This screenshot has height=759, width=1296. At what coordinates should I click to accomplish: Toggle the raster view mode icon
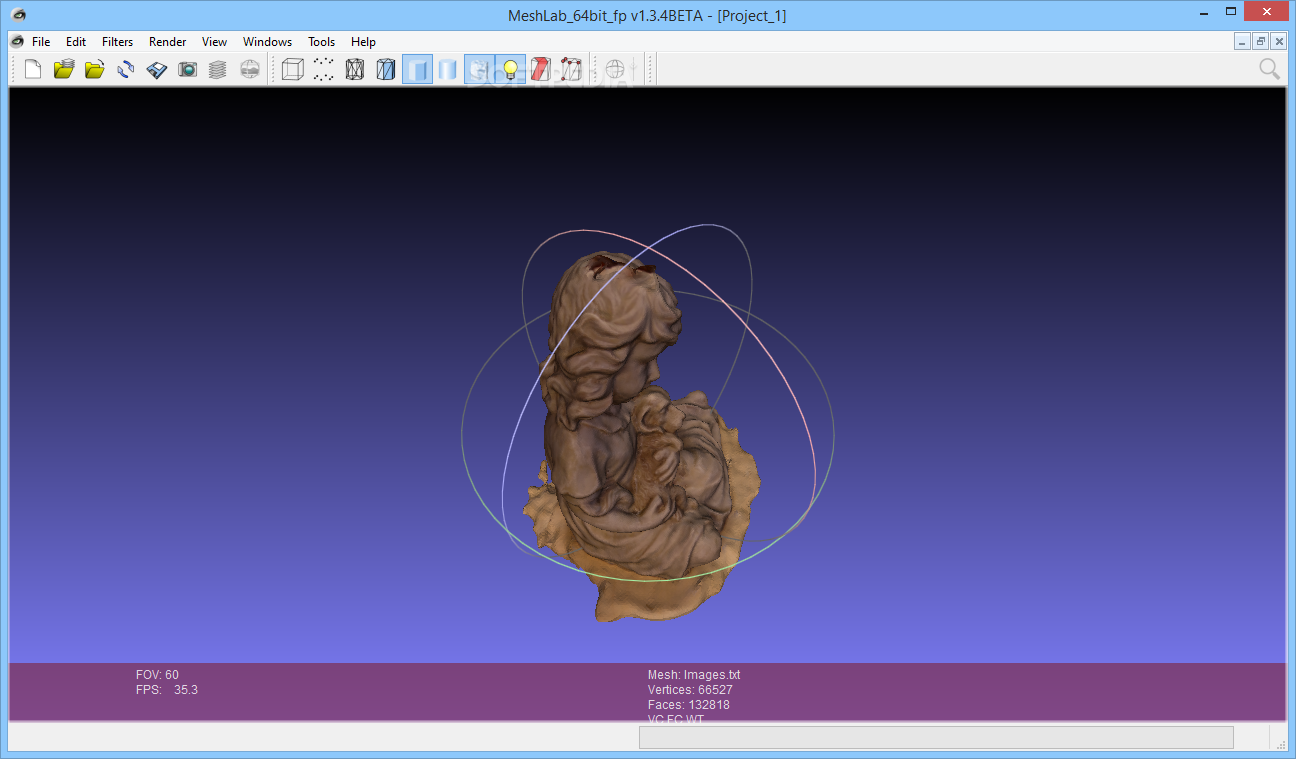(249, 69)
